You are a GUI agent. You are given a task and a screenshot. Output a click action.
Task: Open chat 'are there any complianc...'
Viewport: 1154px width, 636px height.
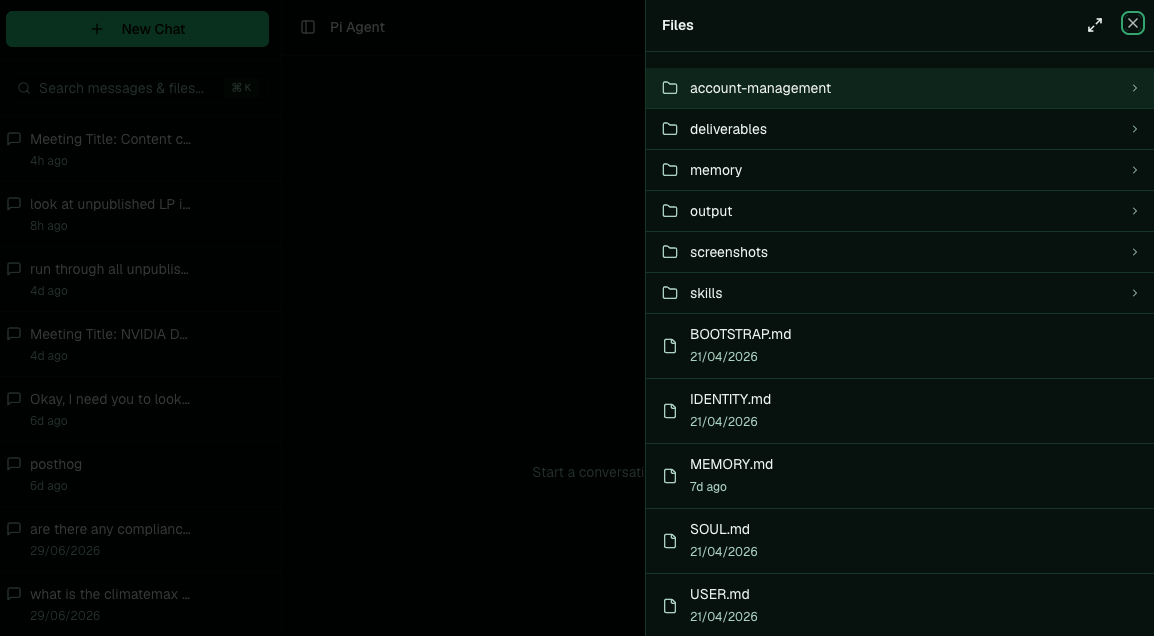[x=110, y=529]
